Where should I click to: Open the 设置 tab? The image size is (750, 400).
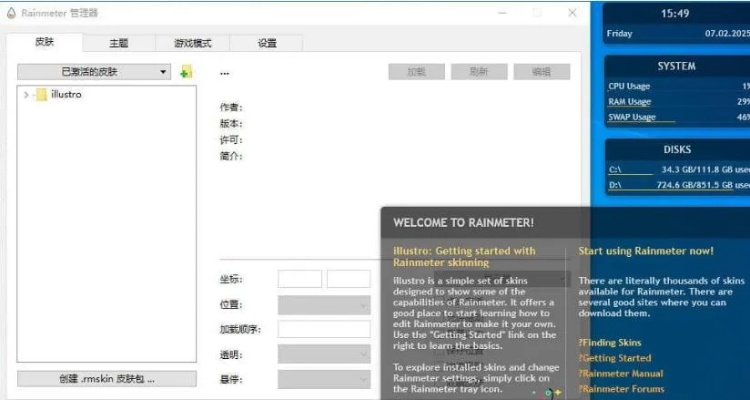click(x=267, y=43)
